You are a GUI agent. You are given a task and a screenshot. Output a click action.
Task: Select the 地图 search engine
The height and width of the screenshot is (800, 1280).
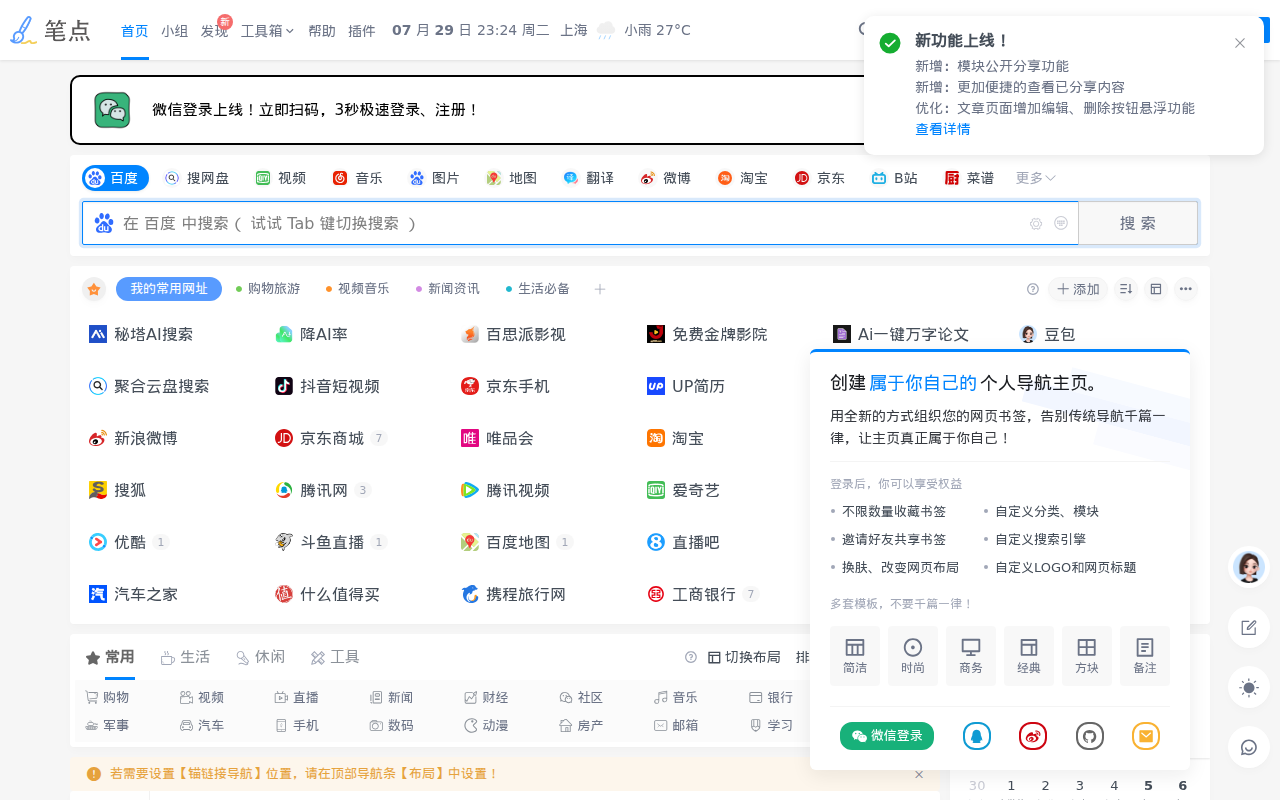coord(512,178)
